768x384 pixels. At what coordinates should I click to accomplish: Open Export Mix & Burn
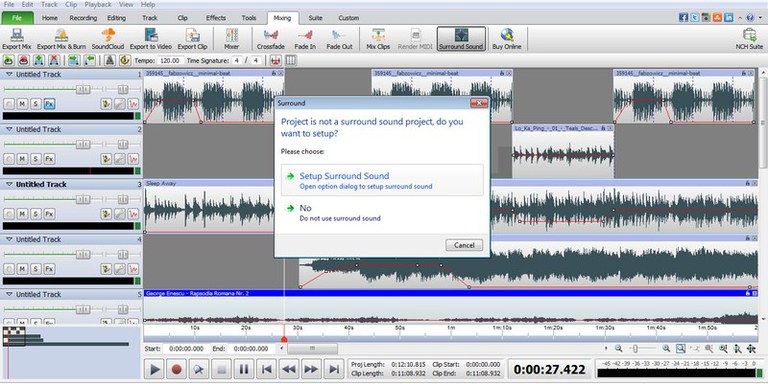point(61,39)
